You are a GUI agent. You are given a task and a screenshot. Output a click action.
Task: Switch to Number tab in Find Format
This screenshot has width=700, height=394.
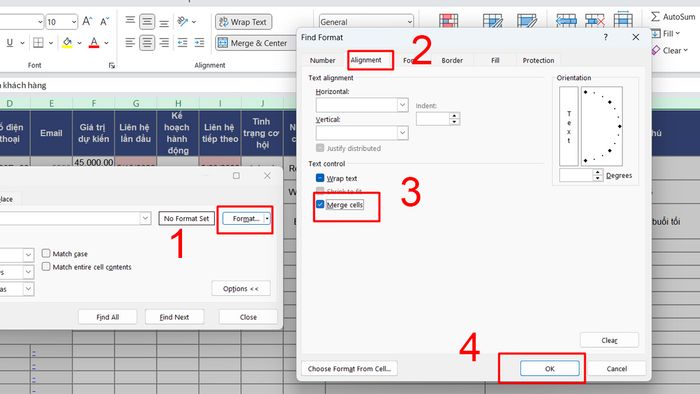[322, 60]
